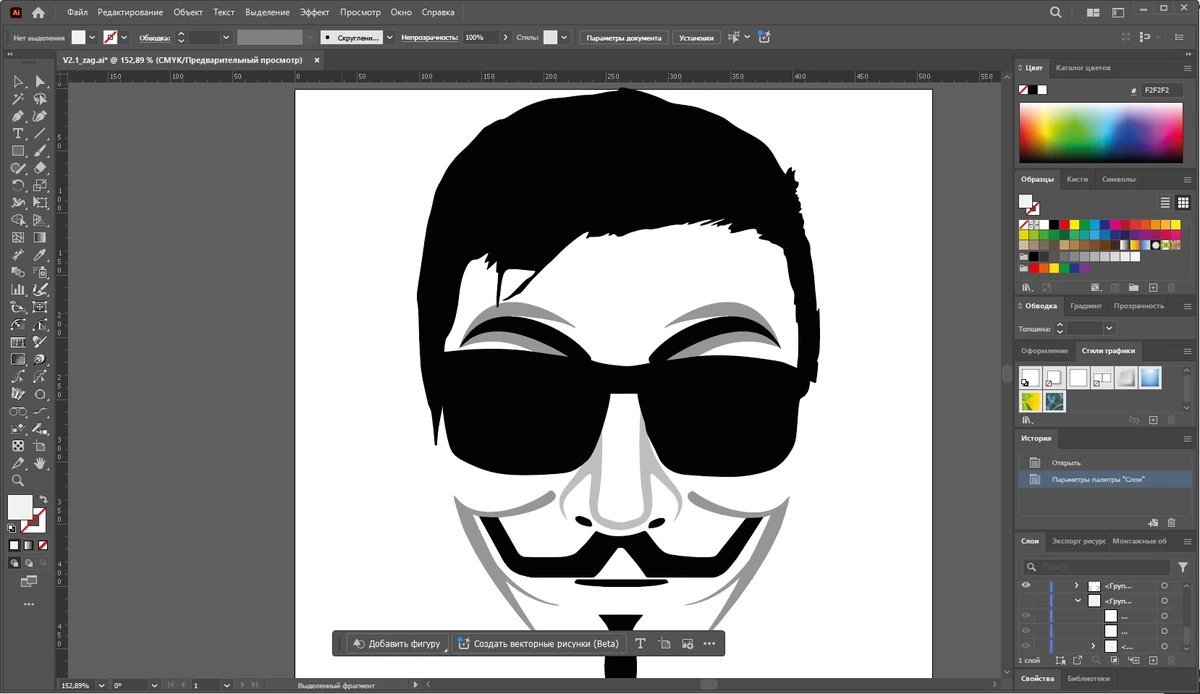Select the Zoom magnifier tool

[x=18, y=480]
